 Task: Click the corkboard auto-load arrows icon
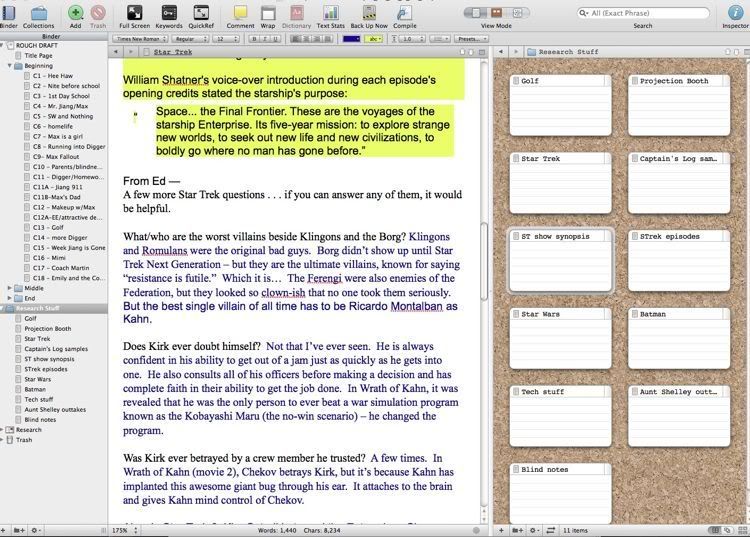[551, 530]
